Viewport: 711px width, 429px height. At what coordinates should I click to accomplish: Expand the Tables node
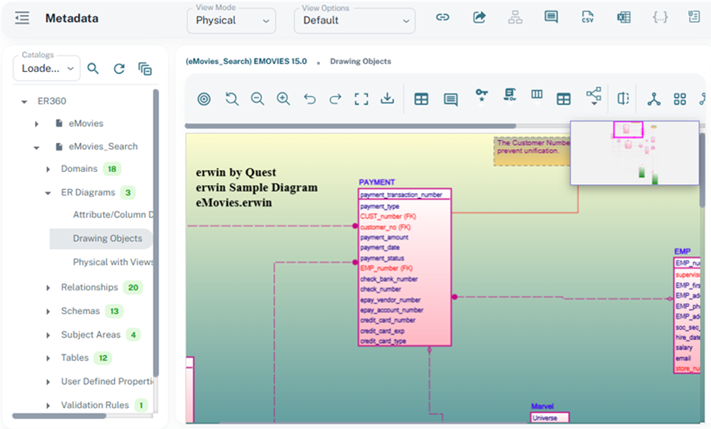(x=48, y=358)
